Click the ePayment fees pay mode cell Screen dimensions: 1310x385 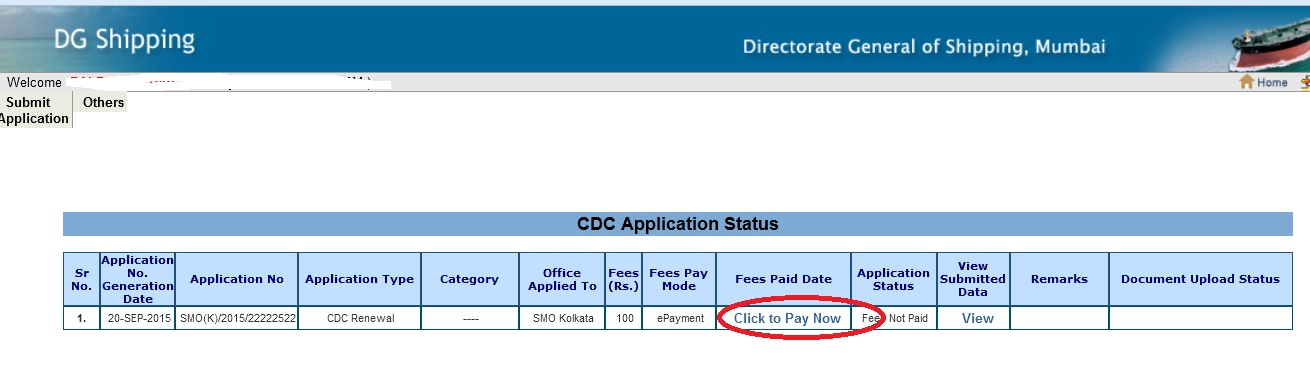(678, 318)
